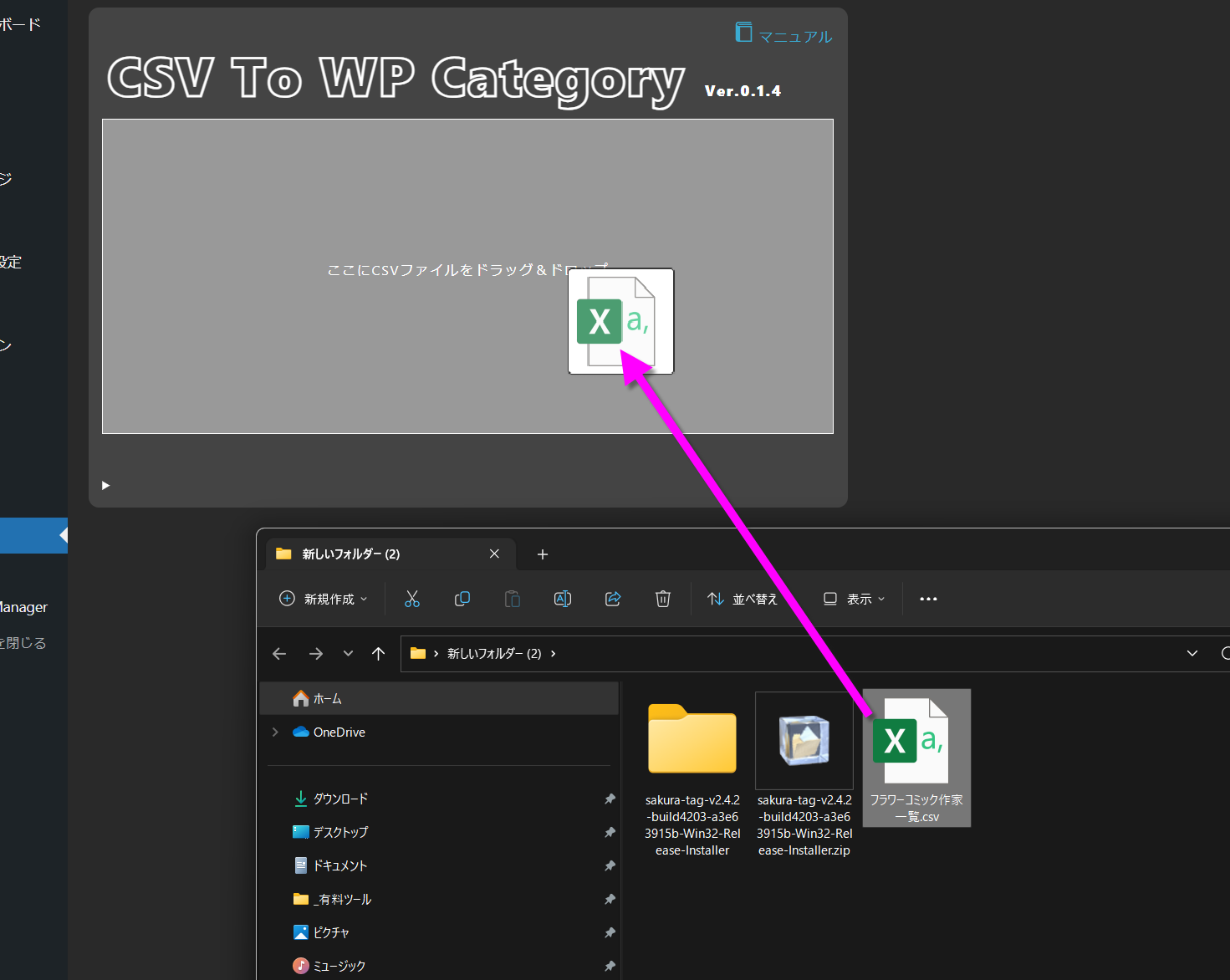Select the フラワーコミック作家一覧.csv file
Image resolution: width=1230 pixels, height=980 pixels.
coord(916,758)
